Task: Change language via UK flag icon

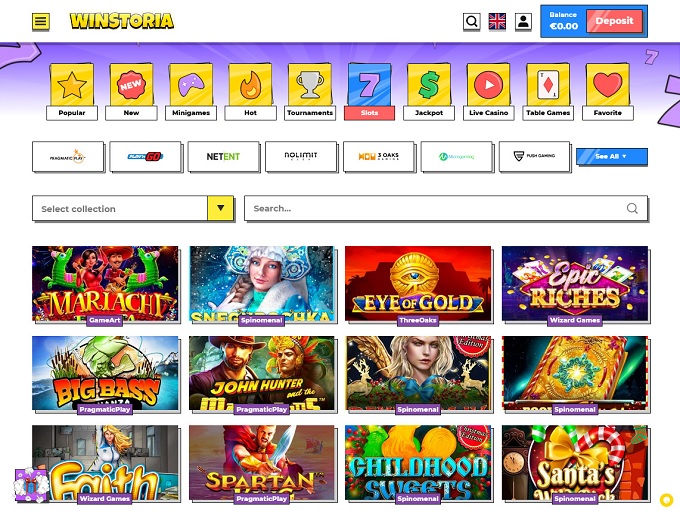Action: coord(497,21)
